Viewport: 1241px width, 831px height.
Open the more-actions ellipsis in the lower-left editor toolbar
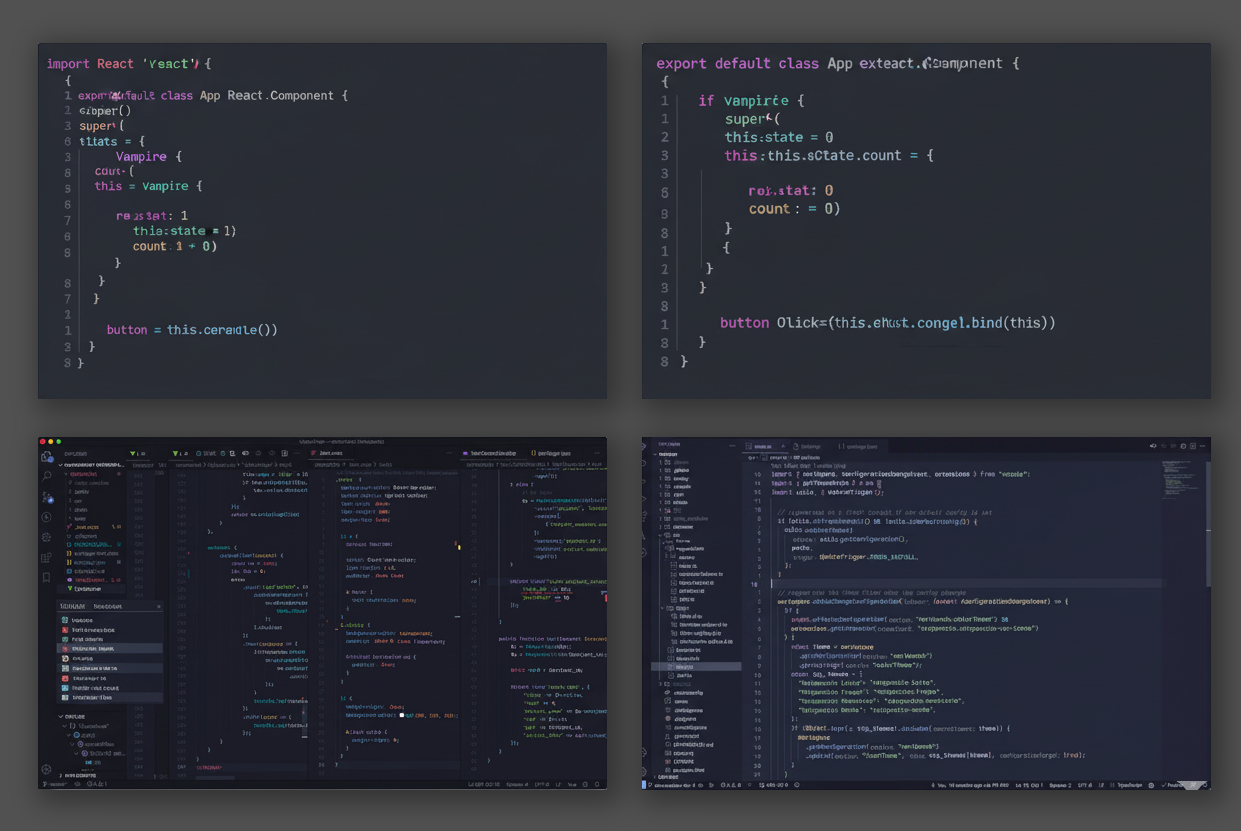coord(297,453)
